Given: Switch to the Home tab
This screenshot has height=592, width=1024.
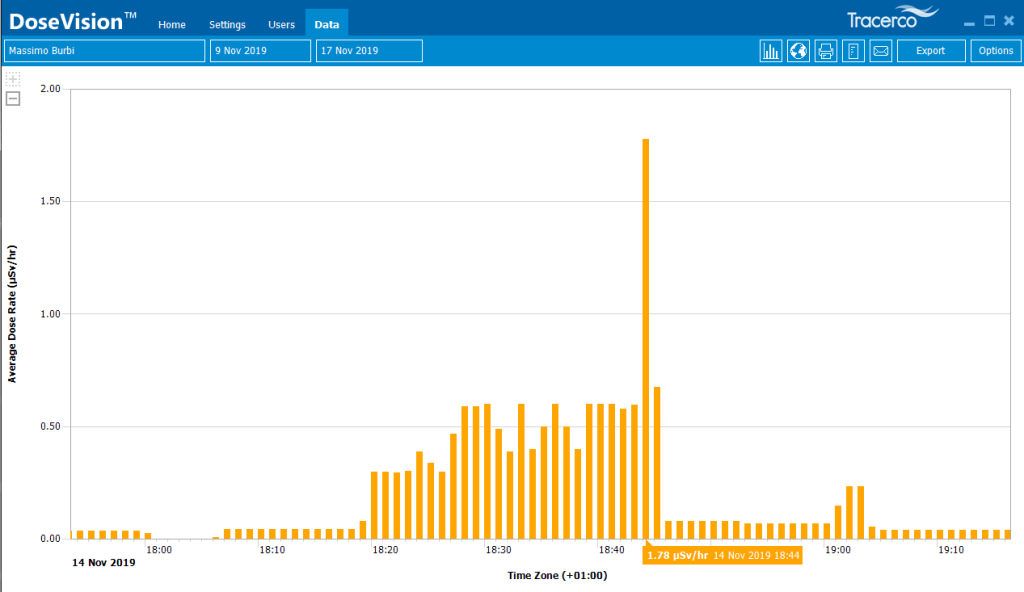Looking at the screenshot, I should pos(172,24).
